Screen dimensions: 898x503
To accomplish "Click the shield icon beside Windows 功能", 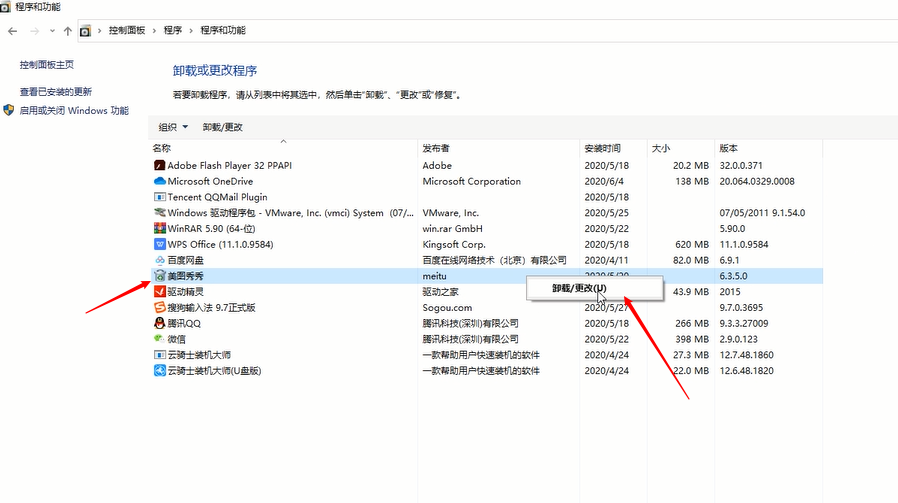I will pos(9,110).
